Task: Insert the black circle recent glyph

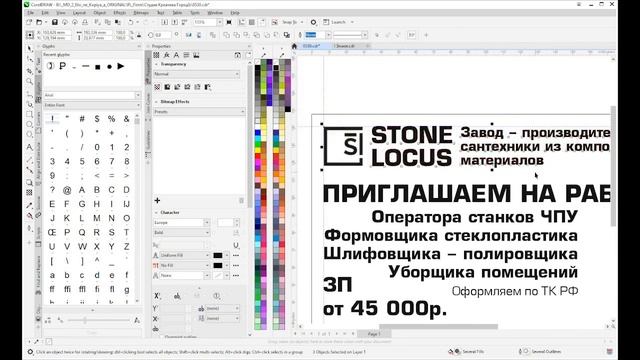Action: click(x=109, y=67)
